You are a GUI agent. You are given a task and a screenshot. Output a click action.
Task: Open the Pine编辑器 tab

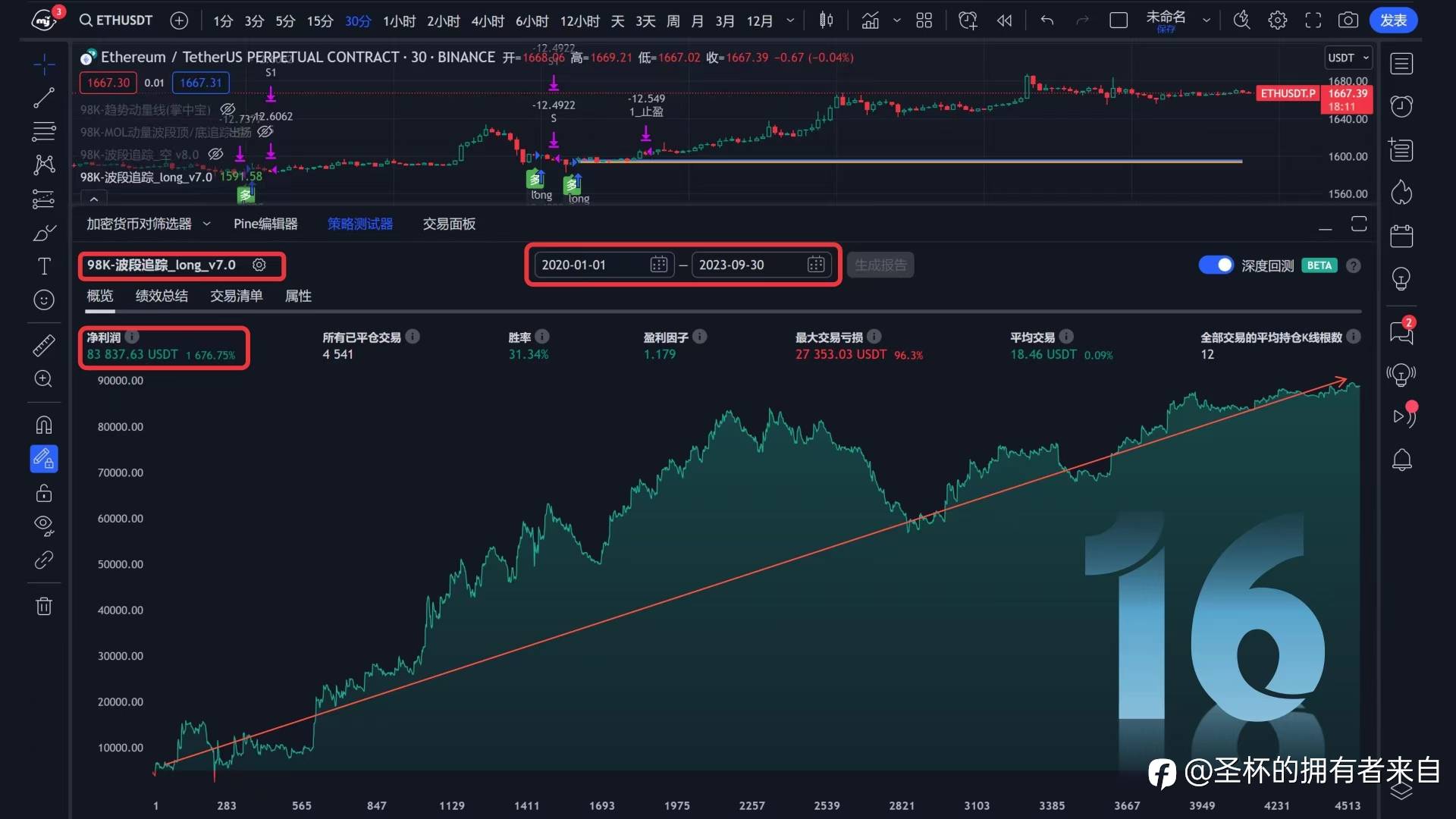click(x=265, y=224)
